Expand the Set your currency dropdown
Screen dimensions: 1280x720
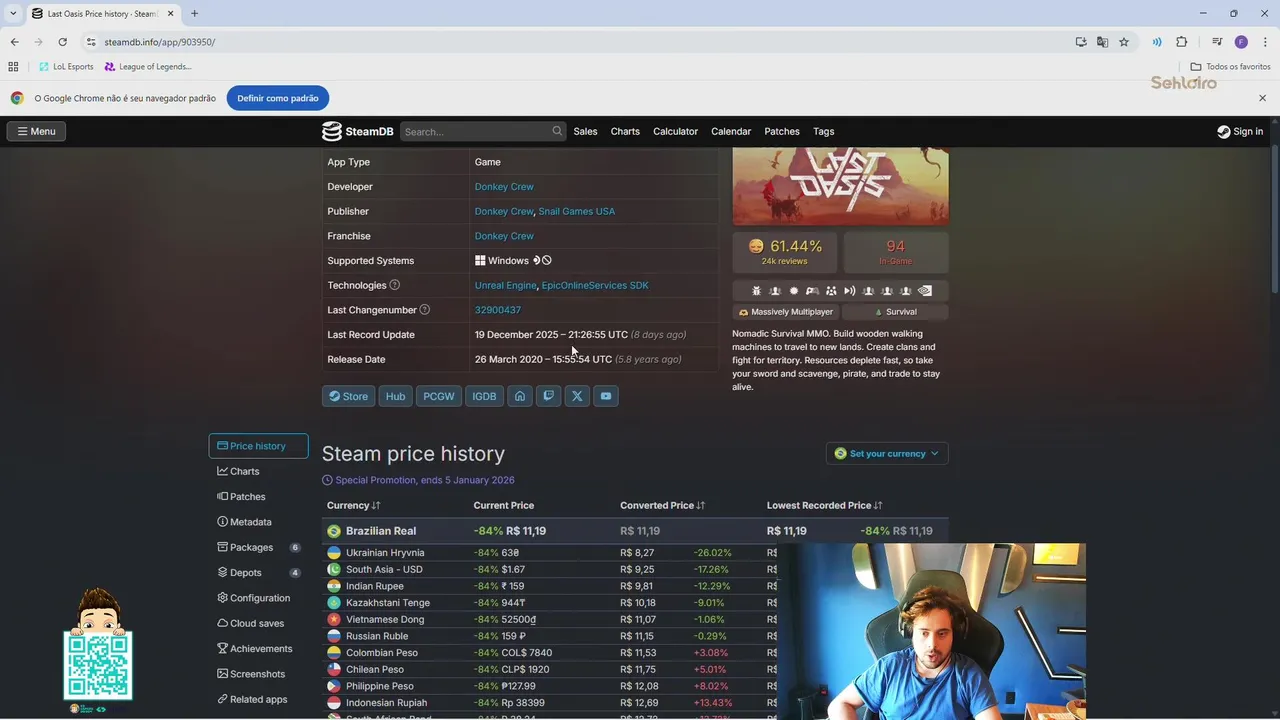887,453
